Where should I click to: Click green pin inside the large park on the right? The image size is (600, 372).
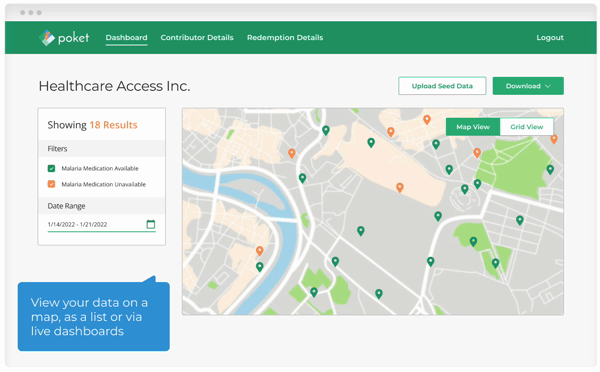(550, 170)
